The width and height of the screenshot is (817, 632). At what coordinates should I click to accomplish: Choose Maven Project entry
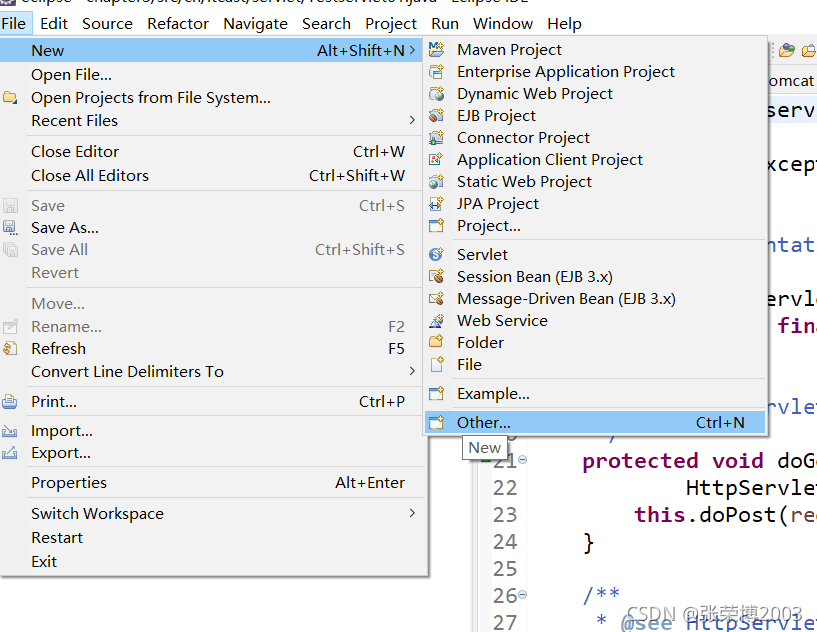pyautogui.click(x=595, y=49)
